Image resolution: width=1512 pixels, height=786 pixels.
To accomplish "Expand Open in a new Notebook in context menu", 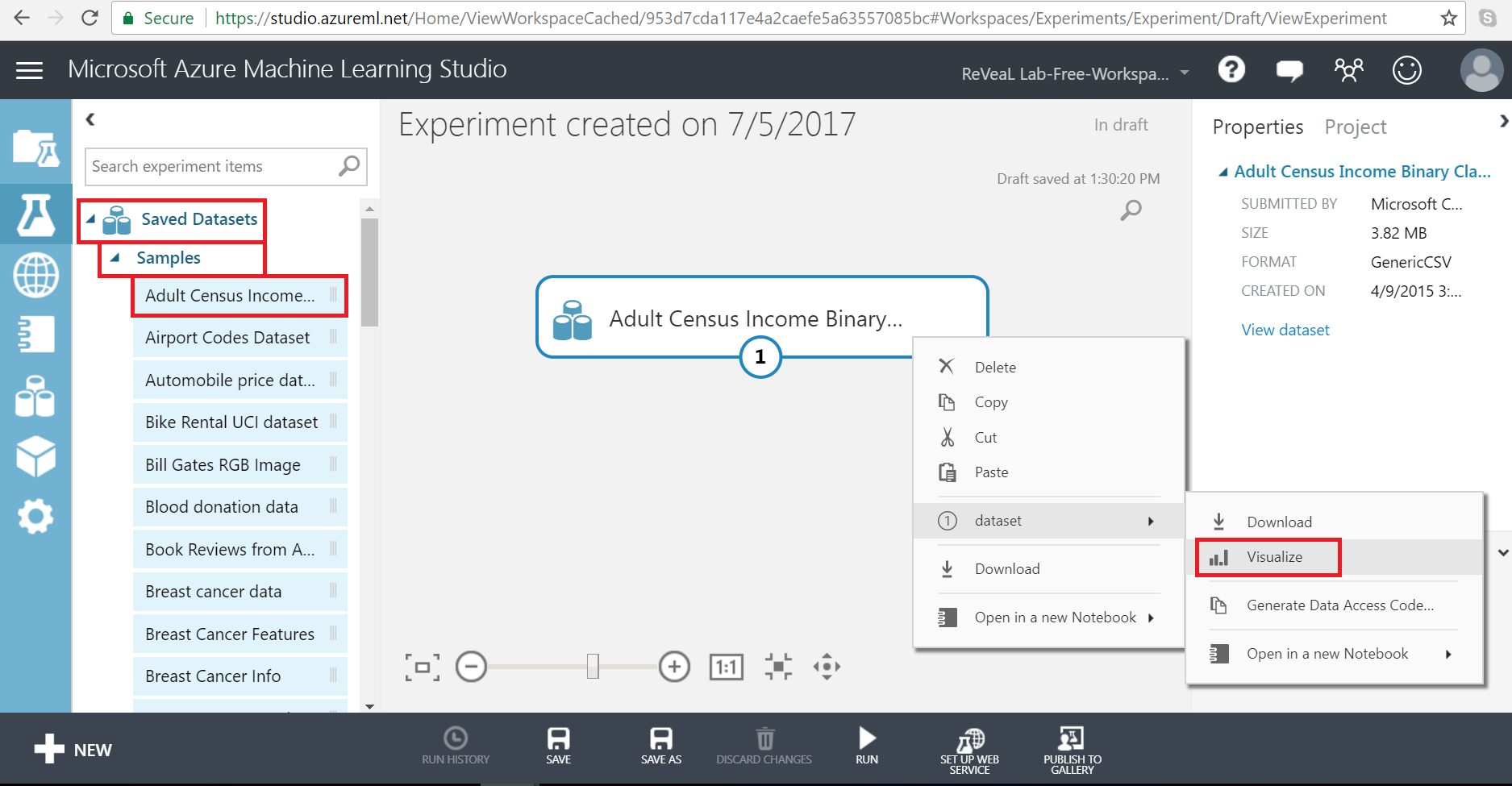I will point(1048,618).
